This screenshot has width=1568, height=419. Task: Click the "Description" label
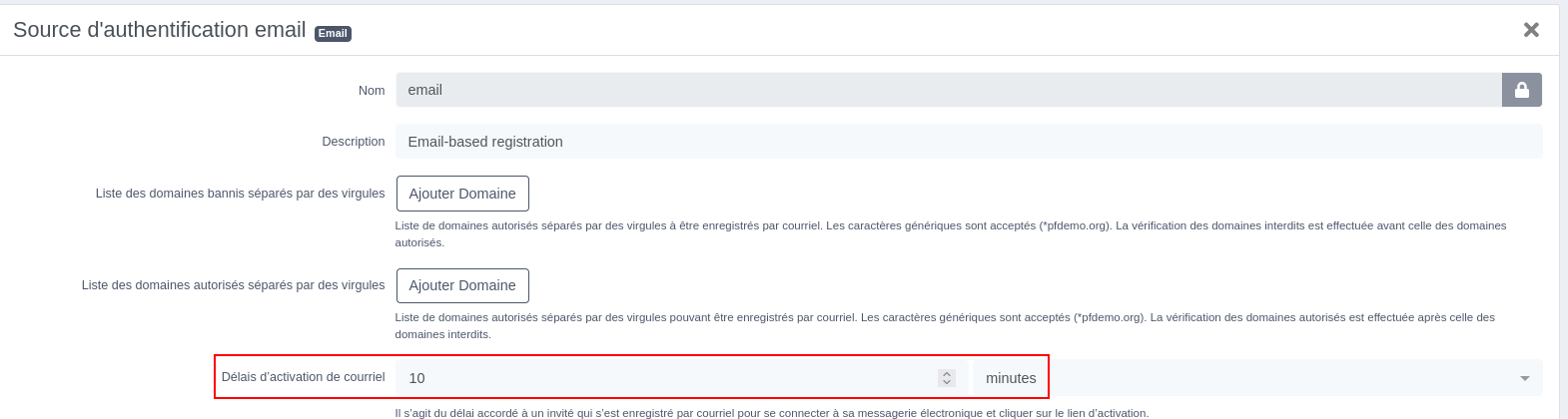(354, 142)
